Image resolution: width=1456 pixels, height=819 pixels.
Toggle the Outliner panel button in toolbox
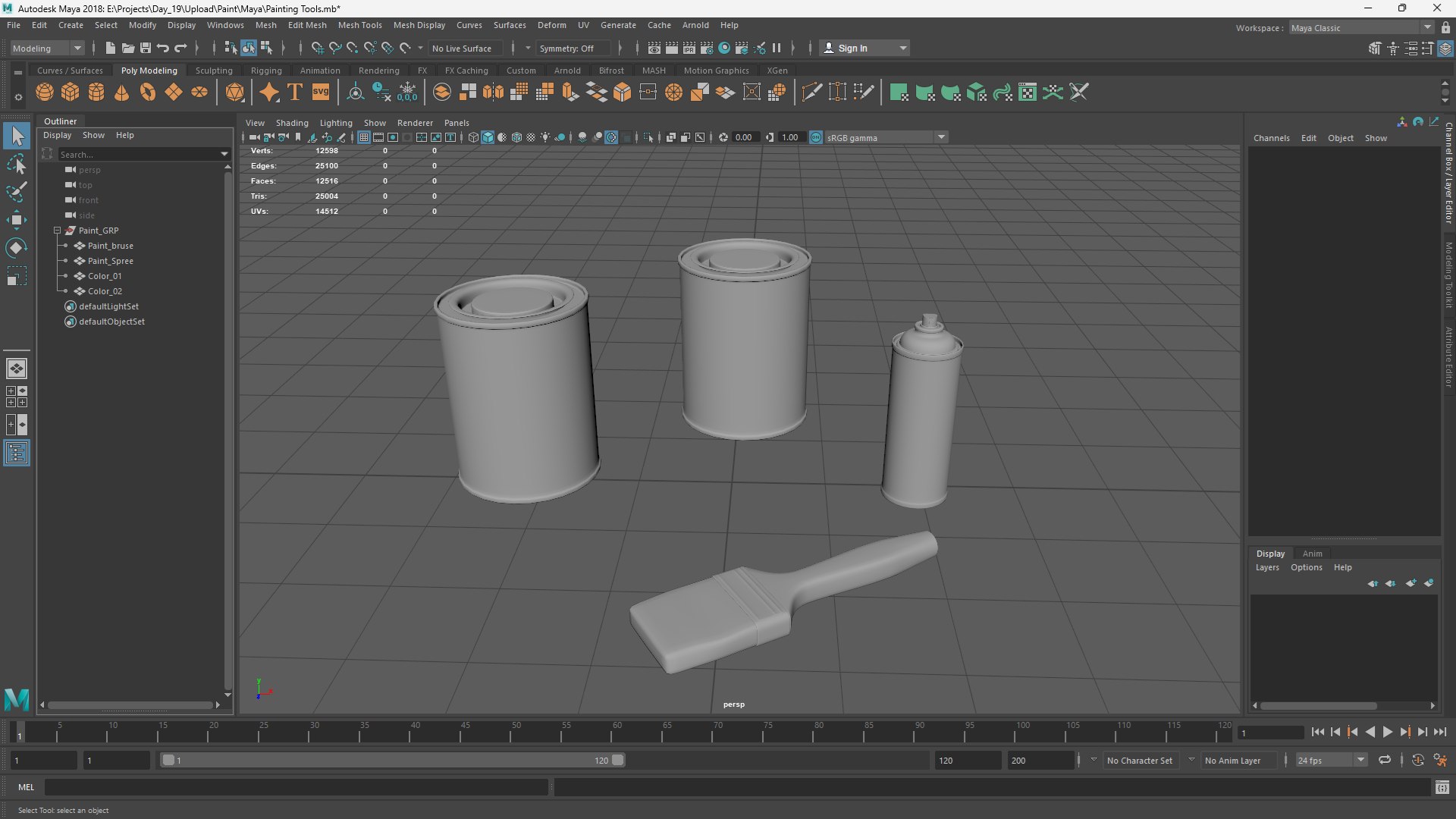point(17,453)
